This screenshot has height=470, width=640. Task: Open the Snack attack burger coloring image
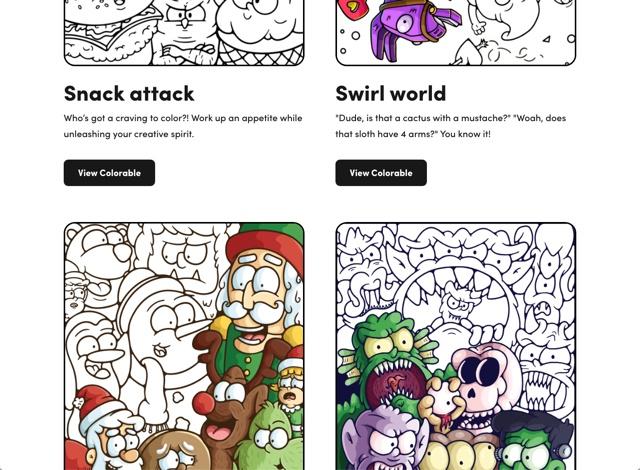184,33
